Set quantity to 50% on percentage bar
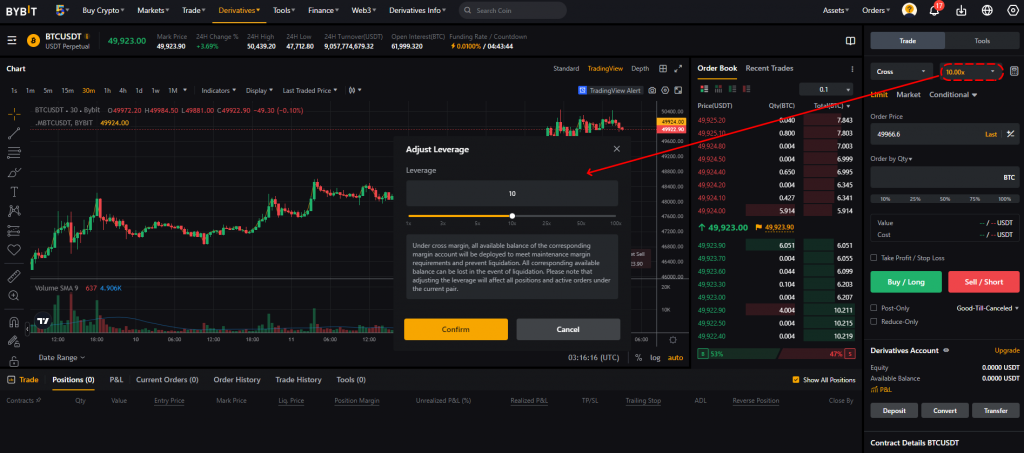This screenshot has width=1024, height=453. click(944, 198)
